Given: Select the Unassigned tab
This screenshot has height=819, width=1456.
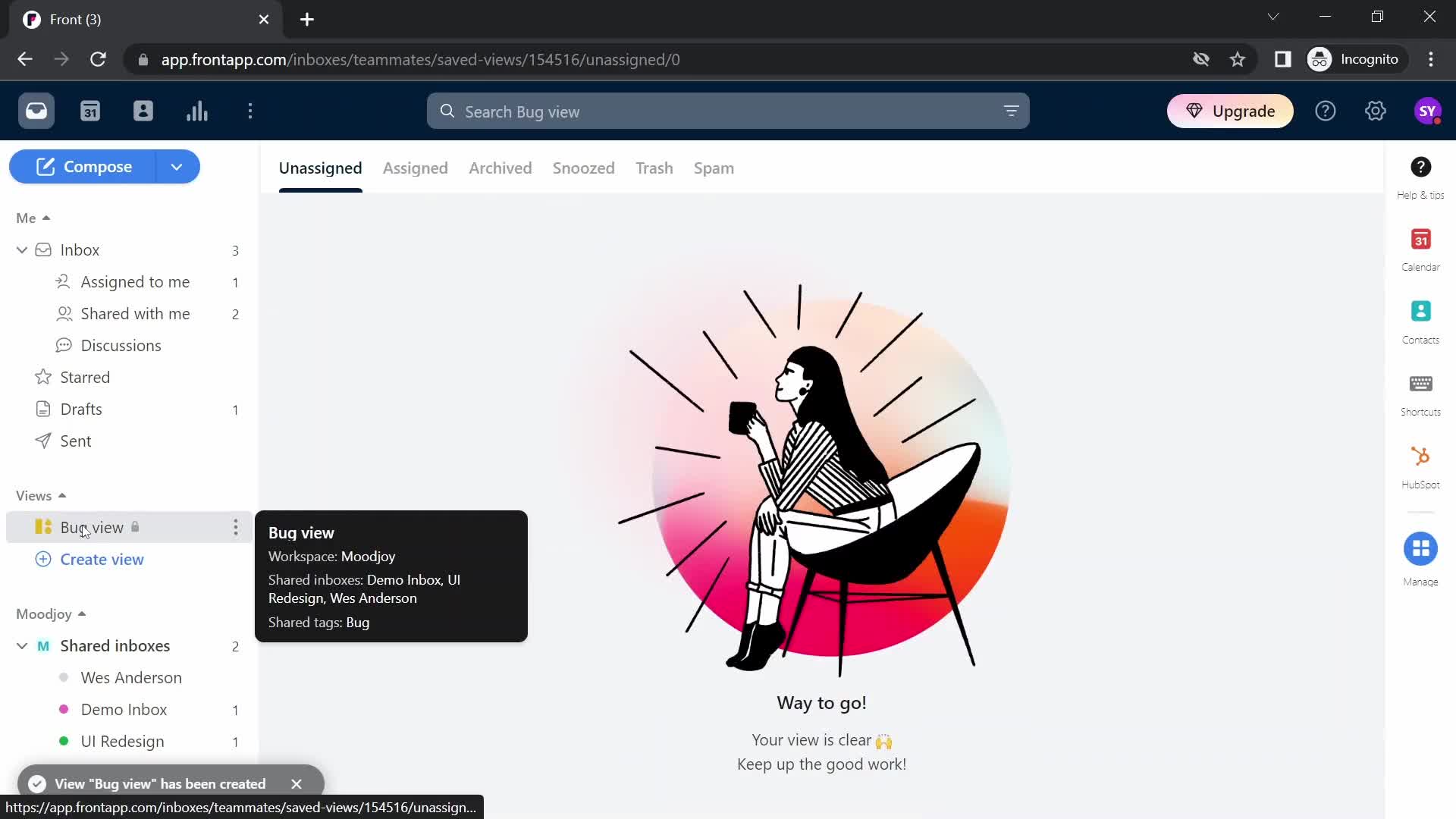Looking at the screenshot, I should tap(320, 167).
